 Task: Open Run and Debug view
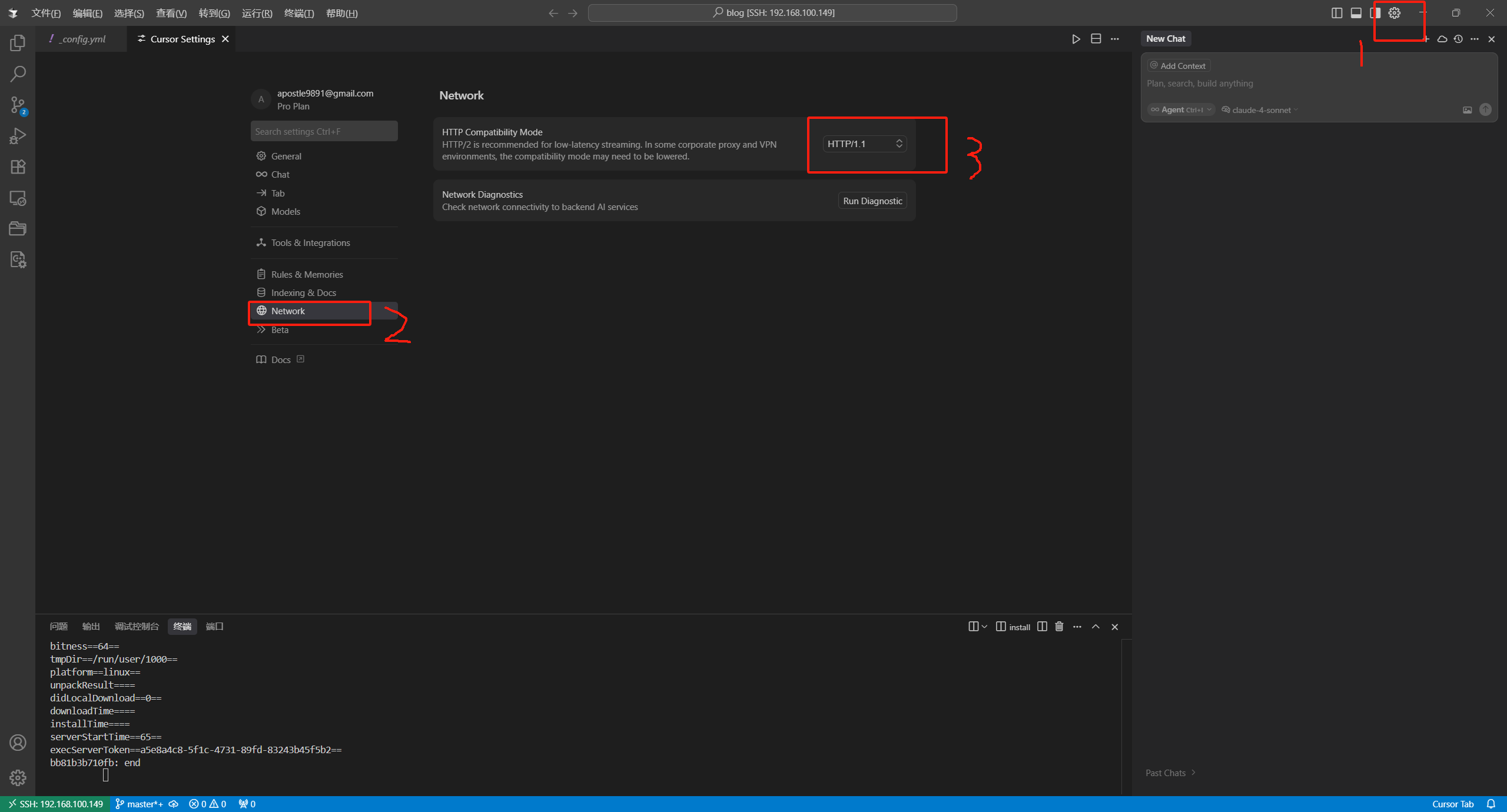point(18,136)
